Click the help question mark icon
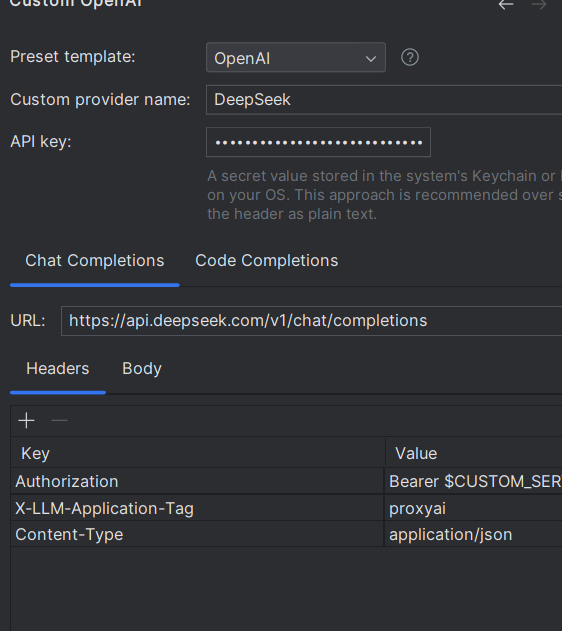This screenshot has width=562, height=631. [410, 58]
